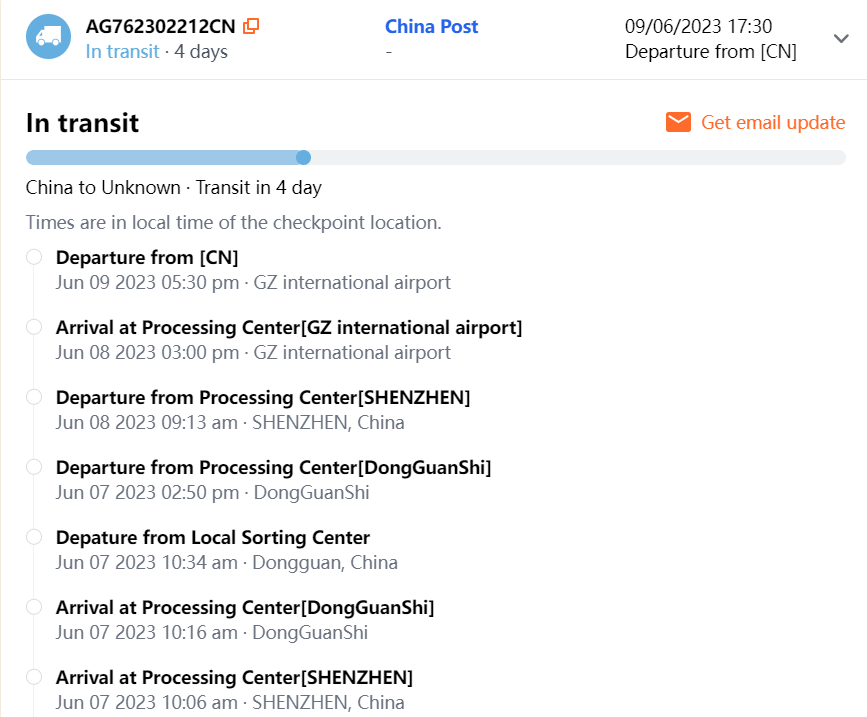Click the orange email envelope icon
The width and height of the screenshot is (867, 717).
[x=678, y=122]
